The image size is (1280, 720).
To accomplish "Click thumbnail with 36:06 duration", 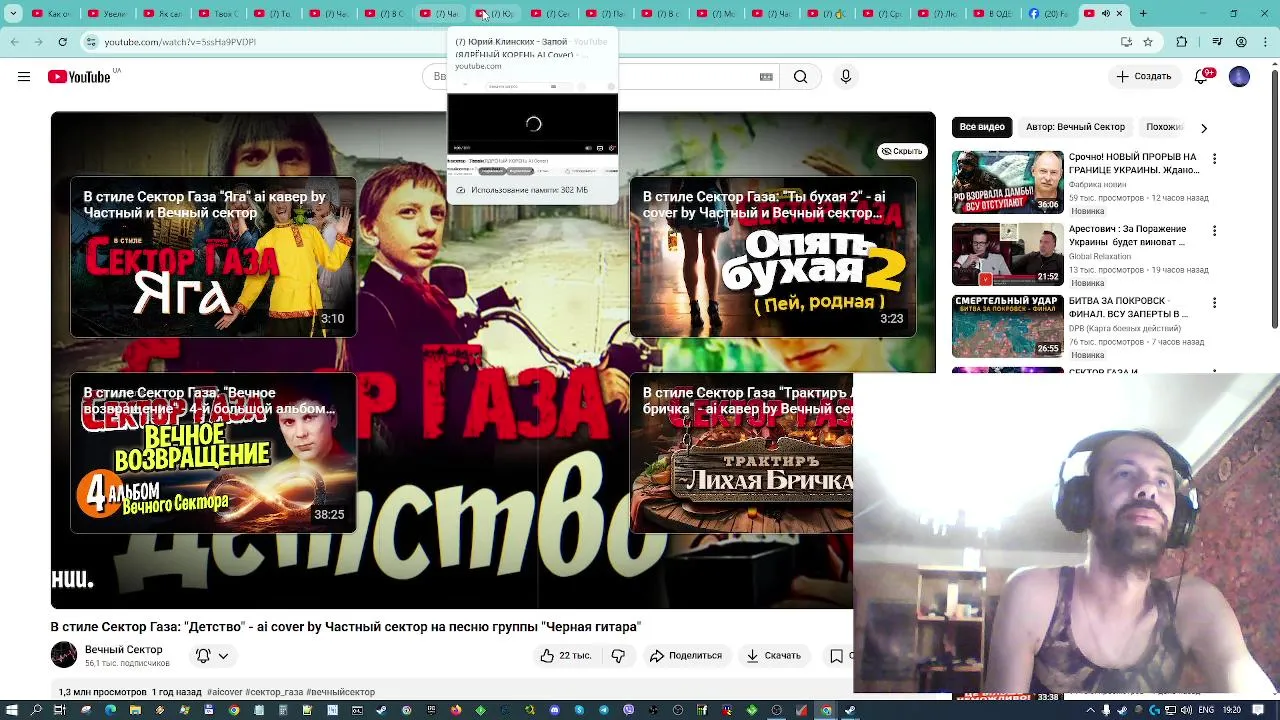I will pyautogui.click(x=1008, y=182).
